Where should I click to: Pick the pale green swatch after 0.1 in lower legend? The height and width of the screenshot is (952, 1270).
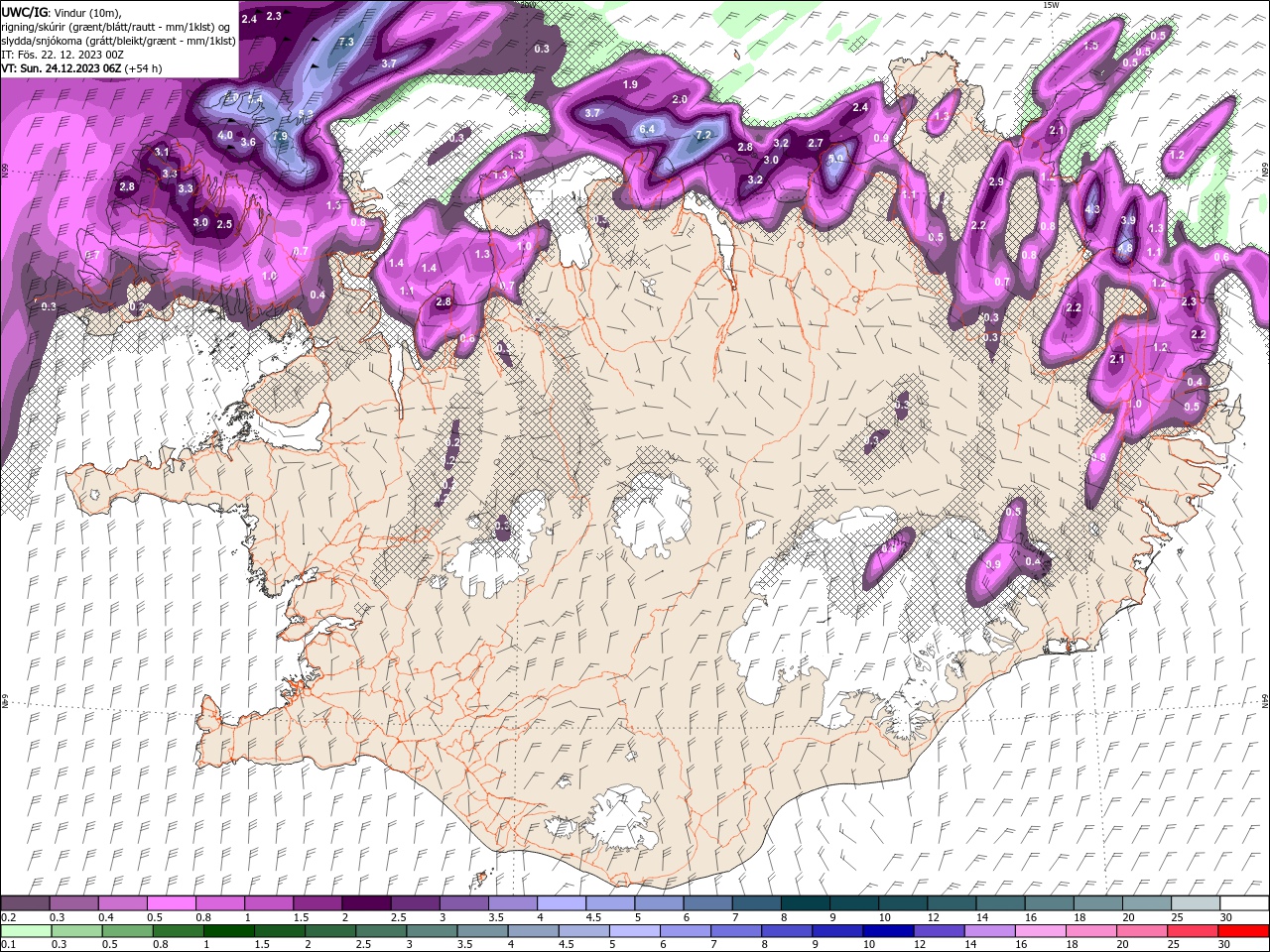pos(25,930)
